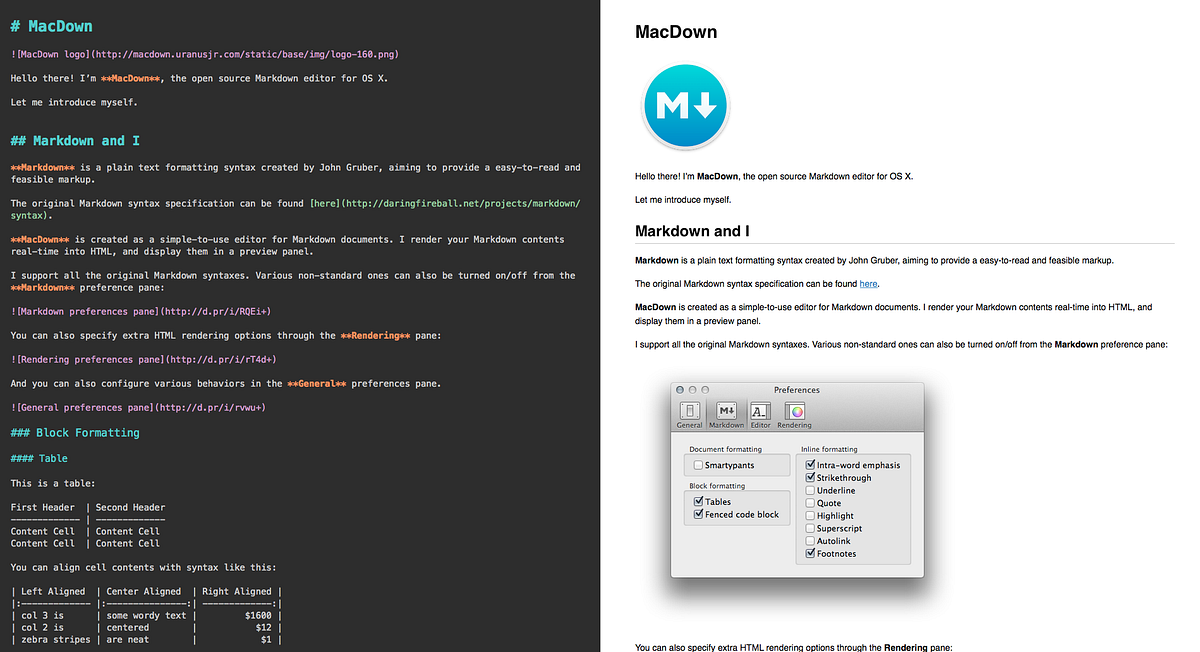Select the Markdown tab icon in Preferences
This screenshot has width=1200, height=652.
click(x=727, y=414)
